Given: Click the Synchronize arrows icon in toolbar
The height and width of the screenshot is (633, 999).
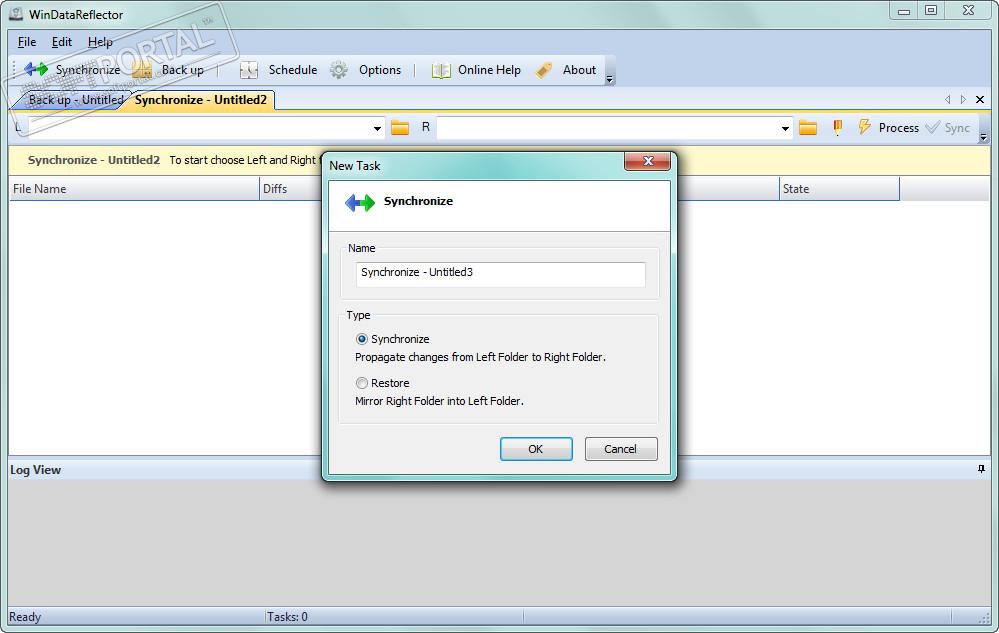Looking at the screenshot, I should tap(36, 69).
